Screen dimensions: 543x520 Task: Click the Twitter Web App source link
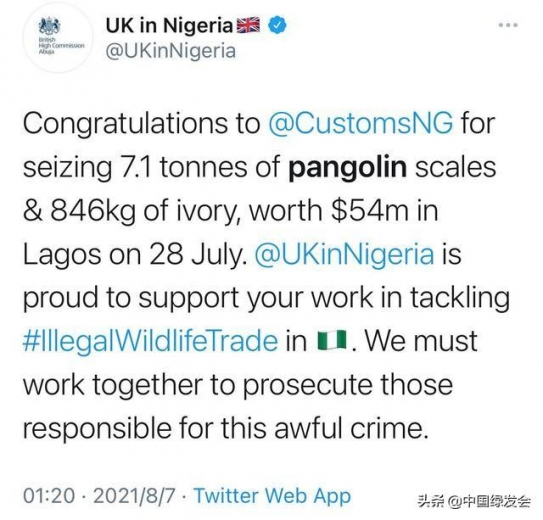pyautogui.click(x=272, y=496)
